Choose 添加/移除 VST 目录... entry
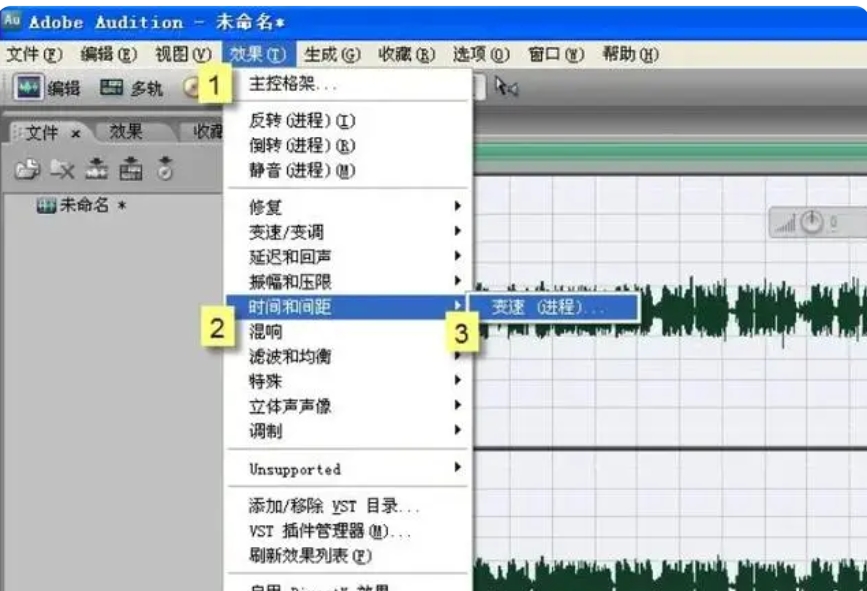The width and height of the screenshot is (867, 591). point(348,506)
